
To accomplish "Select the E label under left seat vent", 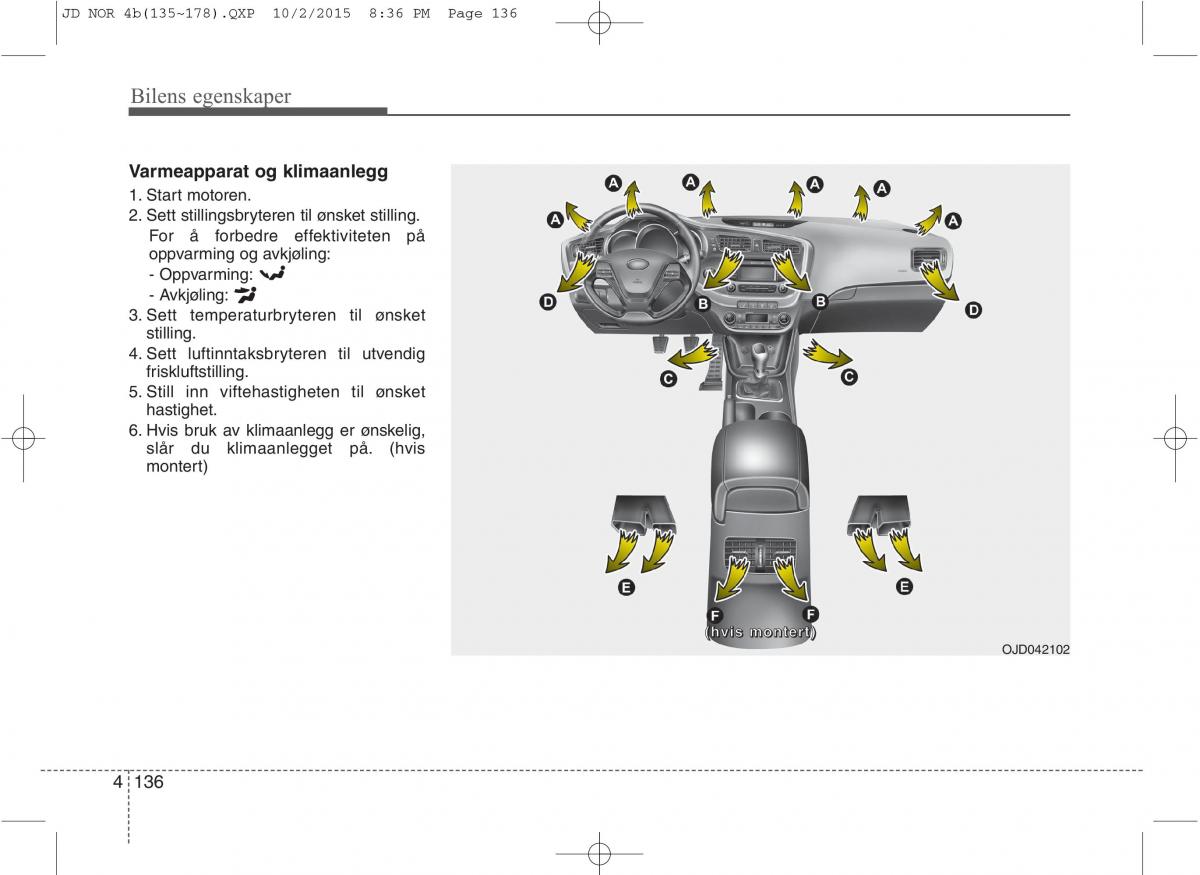I will (x=626, y=587).
